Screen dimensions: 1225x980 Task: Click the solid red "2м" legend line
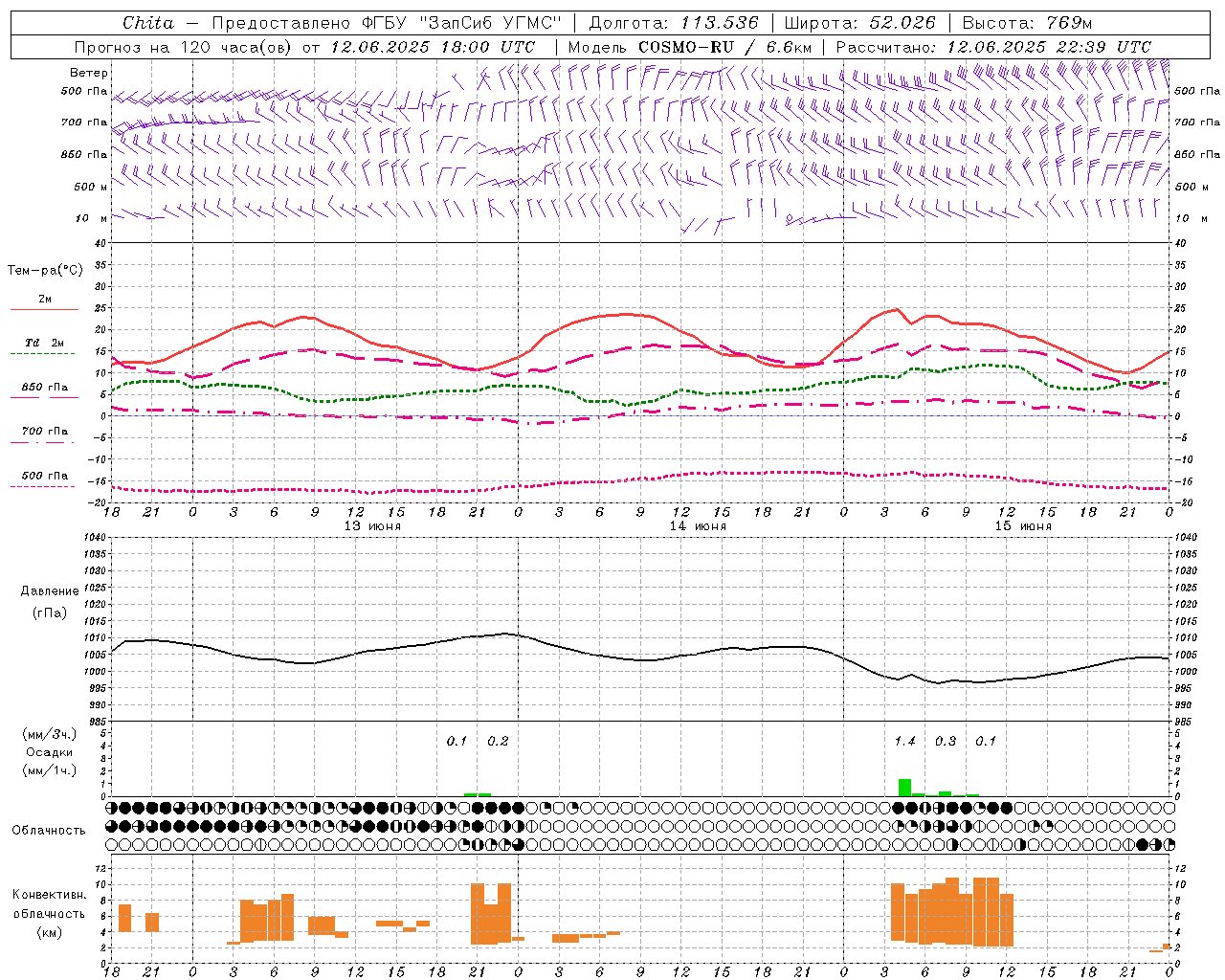pos(44,309)
